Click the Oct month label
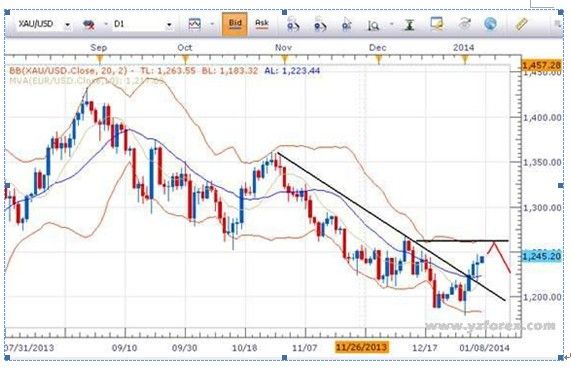Image resolution: width=571 pixels, height=368 pixels. (x=185, y=48)
